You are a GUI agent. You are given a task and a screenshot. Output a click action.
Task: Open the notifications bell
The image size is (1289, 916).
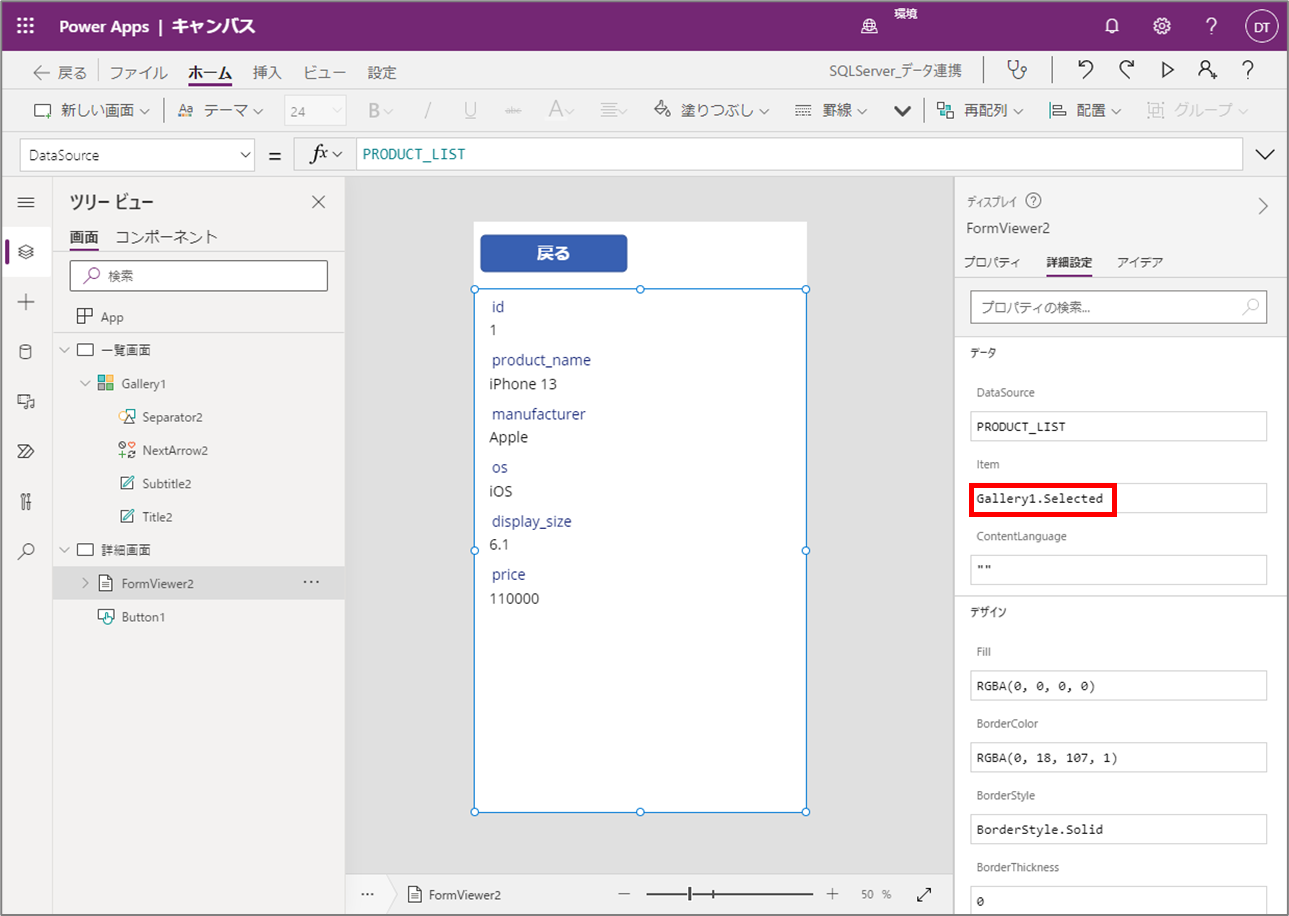[1112, 27]
